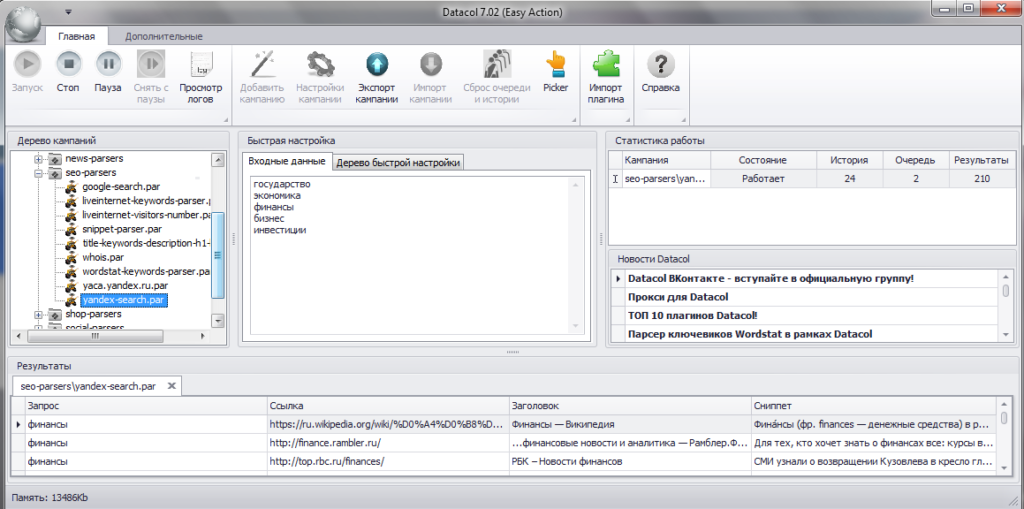This screenshot has width=1024, height=509.
Task: Switch to the Главная ribbon tab
Action: [x=76, y=37]
